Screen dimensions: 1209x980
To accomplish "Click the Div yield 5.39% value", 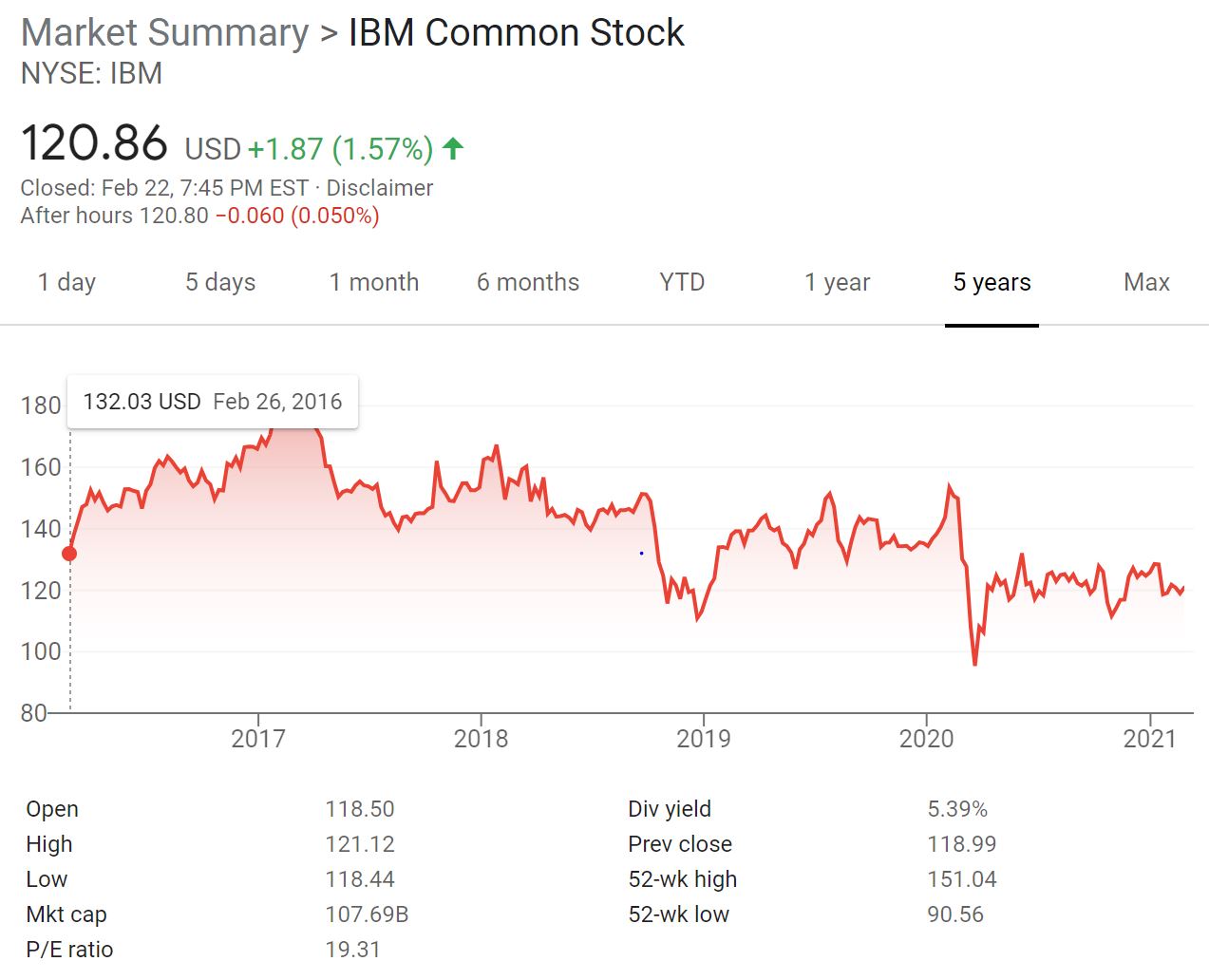I will click(x=957, y=808).
